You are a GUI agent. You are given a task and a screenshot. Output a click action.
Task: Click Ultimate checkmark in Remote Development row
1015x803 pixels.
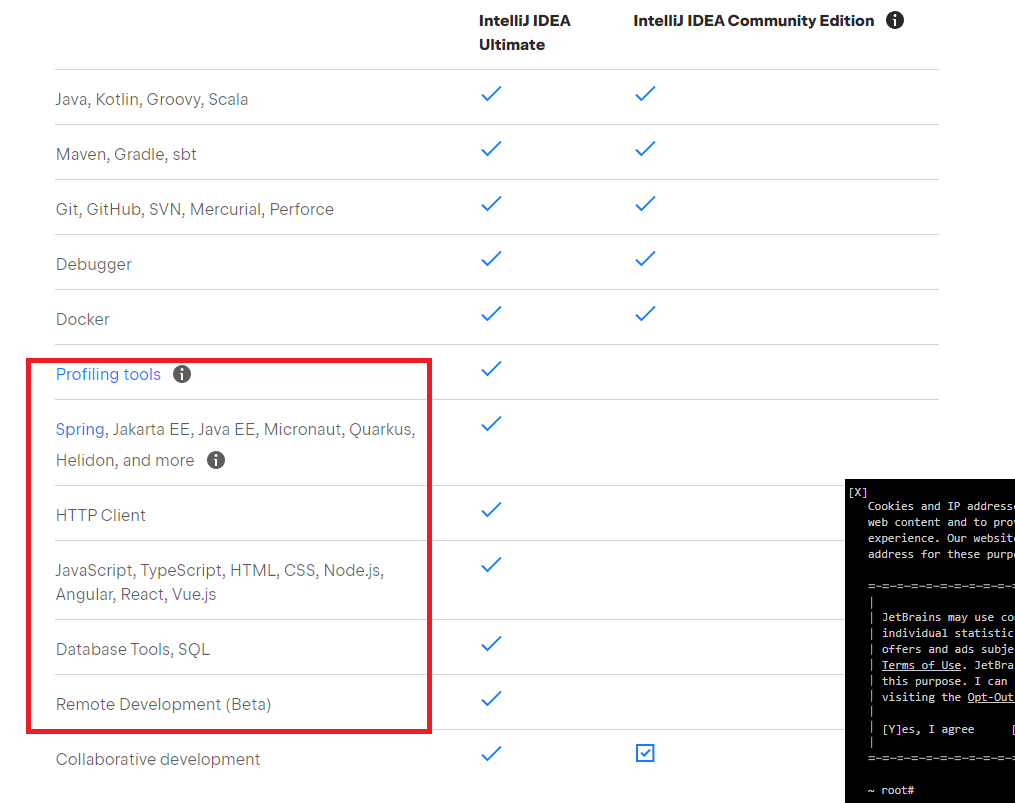click(491, 699)
